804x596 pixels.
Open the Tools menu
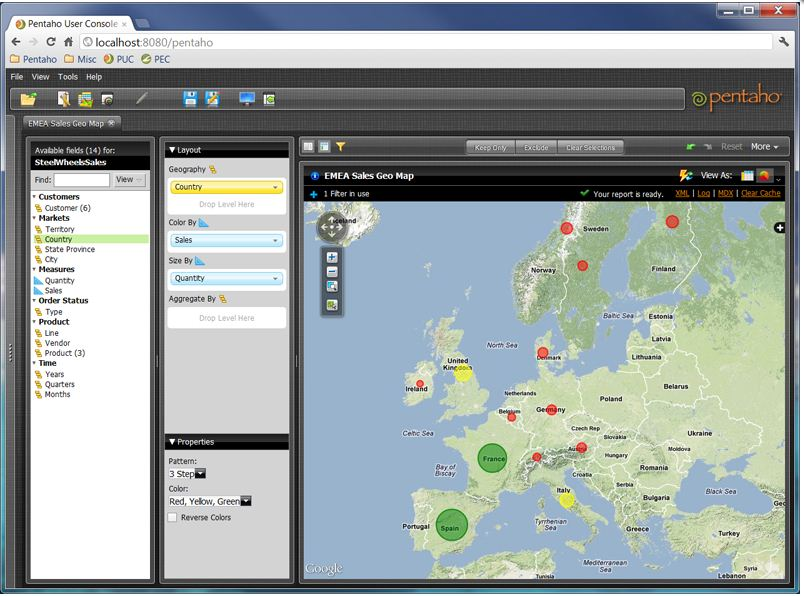[x=66, y=76]
